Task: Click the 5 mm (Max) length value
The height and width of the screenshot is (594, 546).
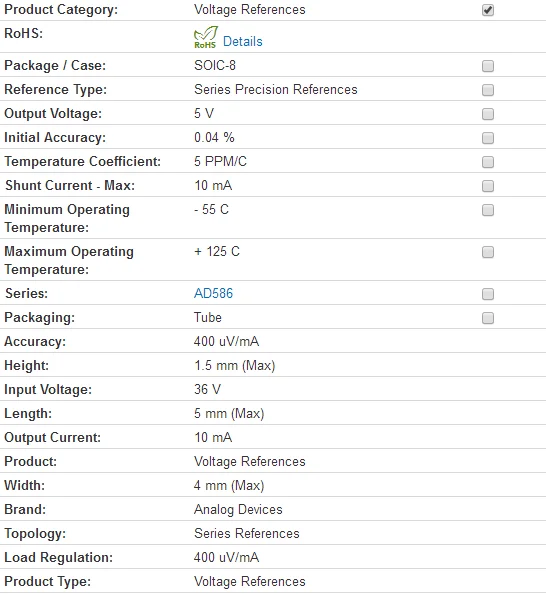Action: pyautogui.click(x=229, y=413)
